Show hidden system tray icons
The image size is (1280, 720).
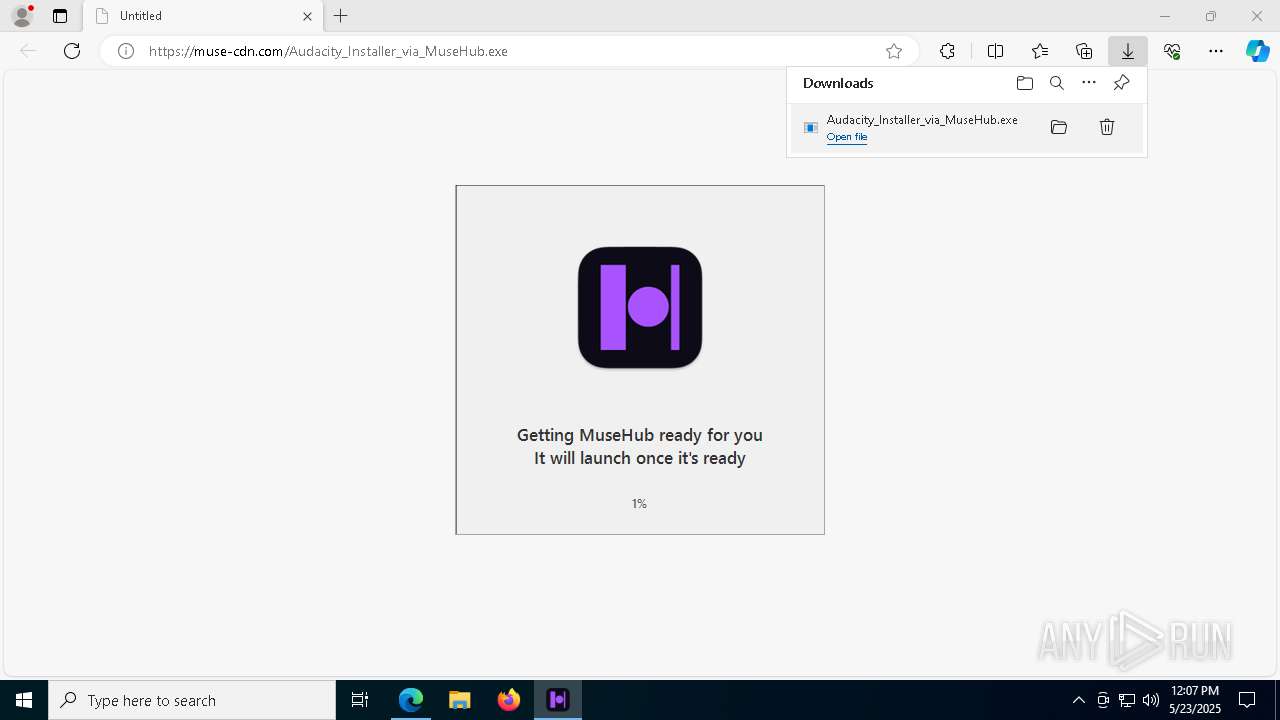1078,700
